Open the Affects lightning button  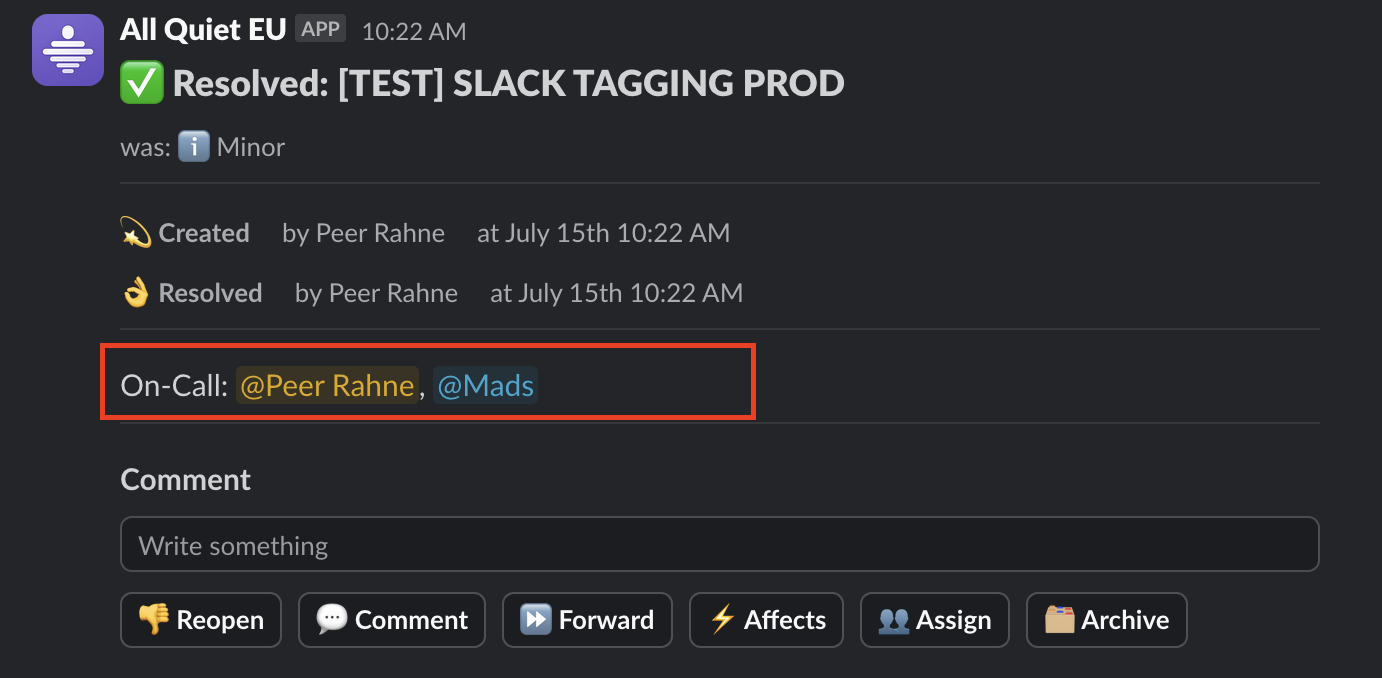(x=766, y=620)
